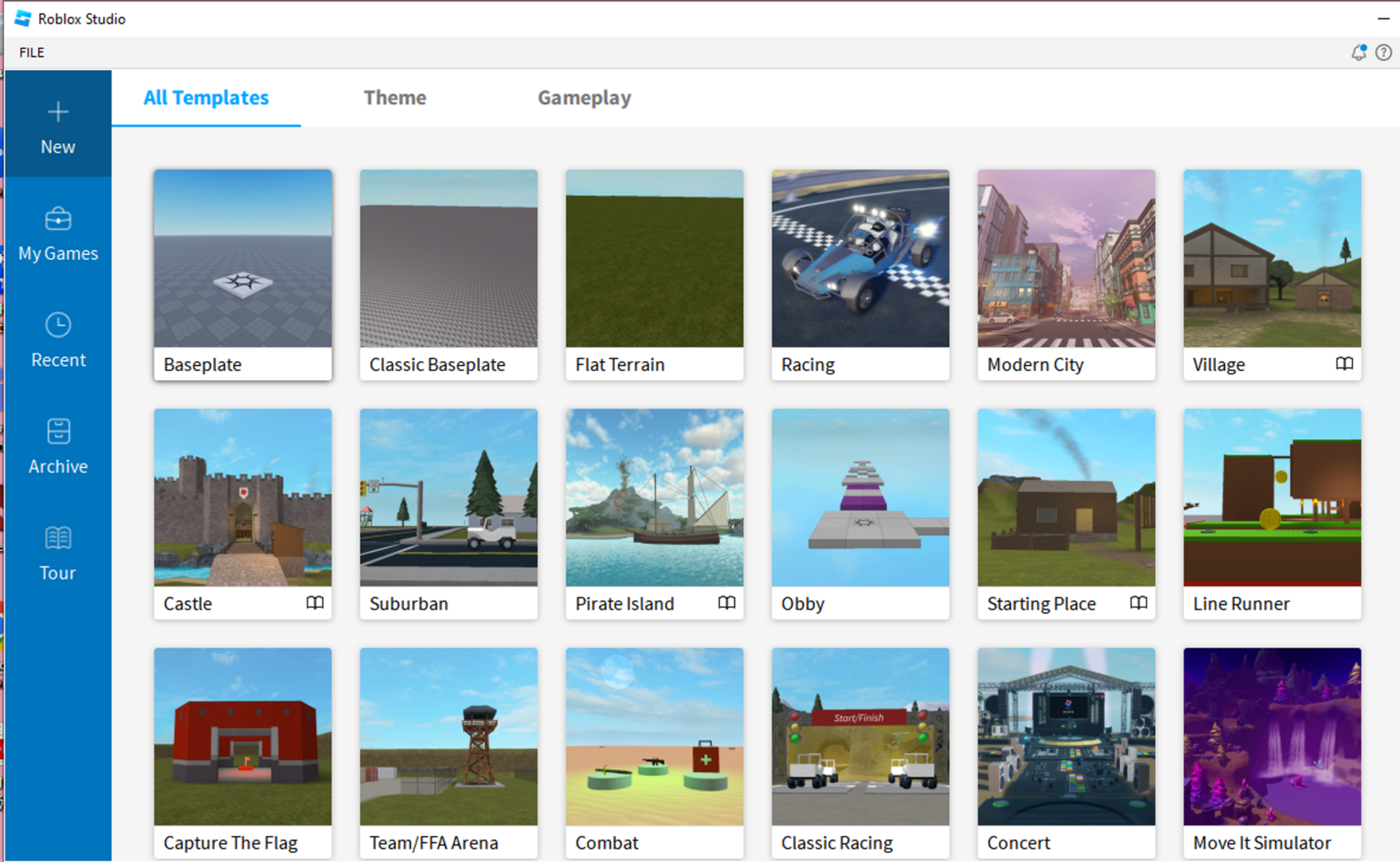1400x862 pixels.
Task: Click the Modern City label text
Action: pyautogui.click(x=1035, y=365)
